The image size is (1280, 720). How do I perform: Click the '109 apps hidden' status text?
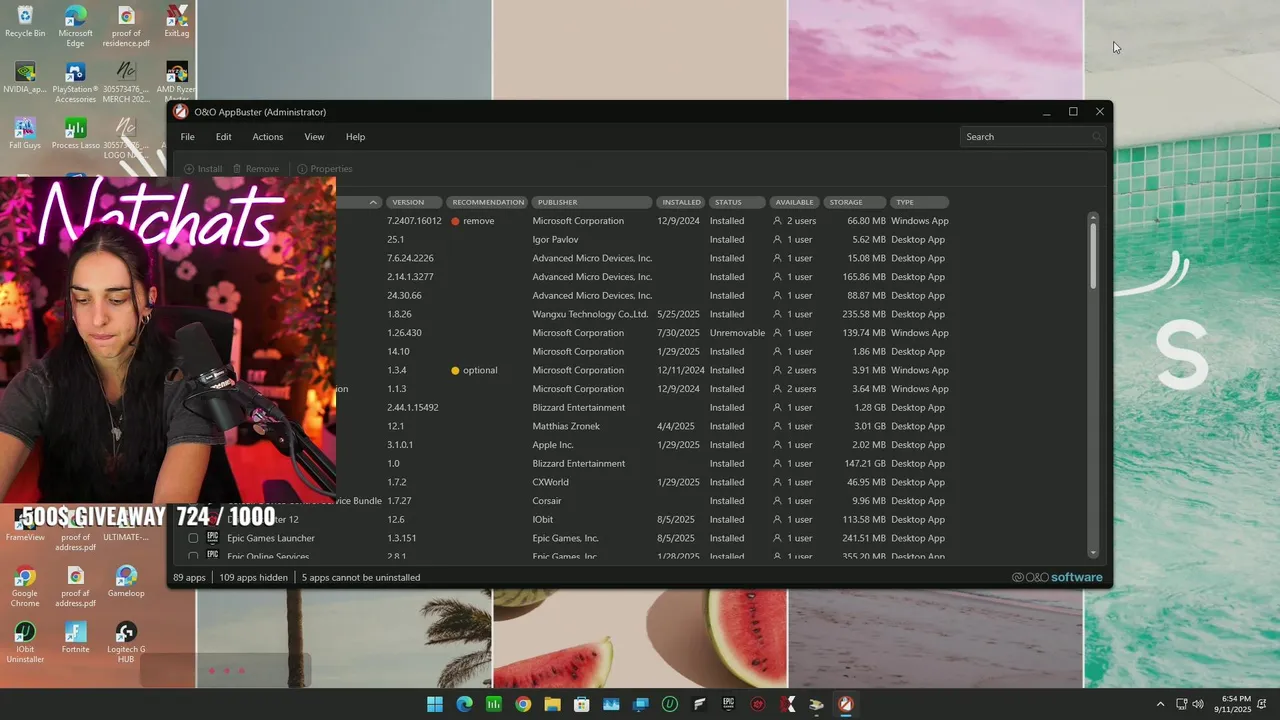coord(253,578)
